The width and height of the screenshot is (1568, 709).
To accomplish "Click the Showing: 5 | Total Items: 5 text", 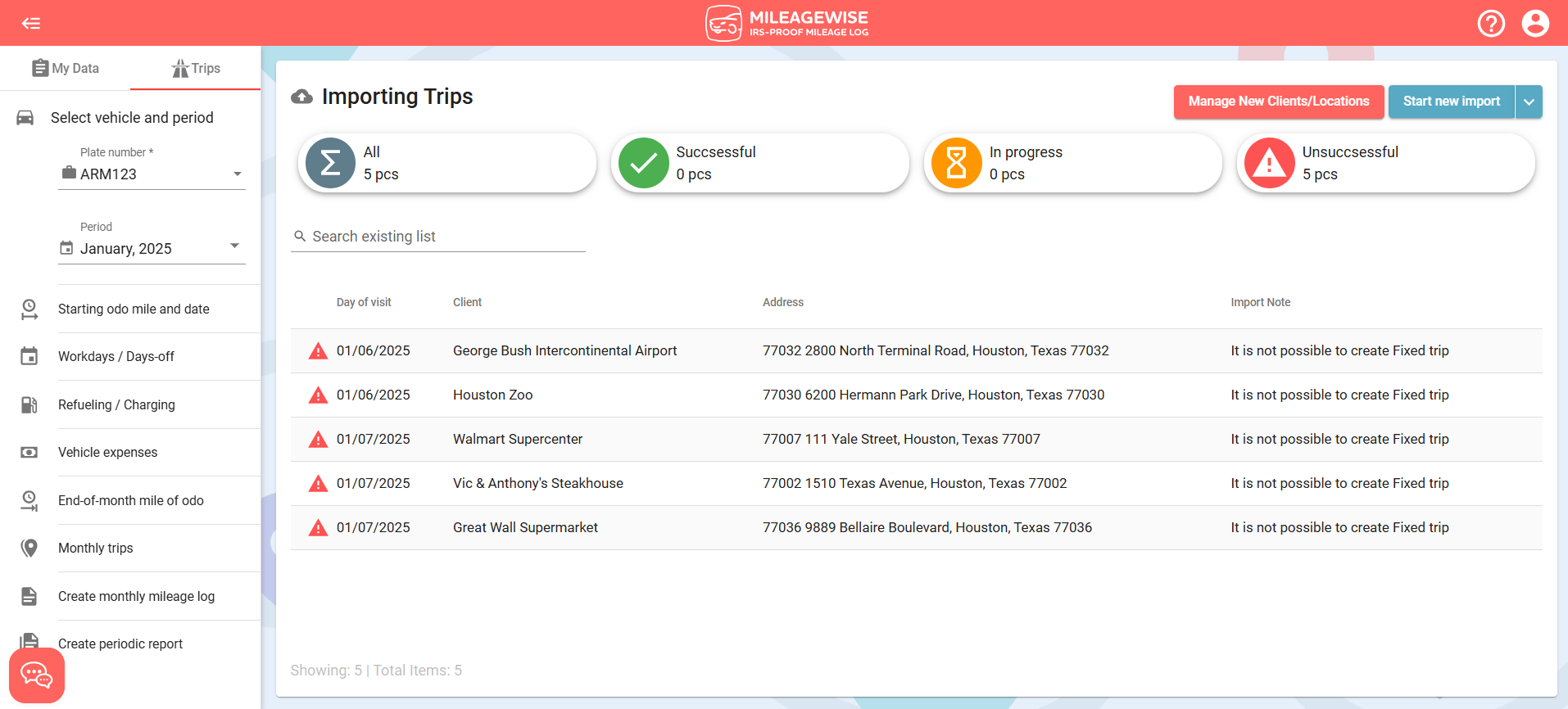I will pos(376,671).
